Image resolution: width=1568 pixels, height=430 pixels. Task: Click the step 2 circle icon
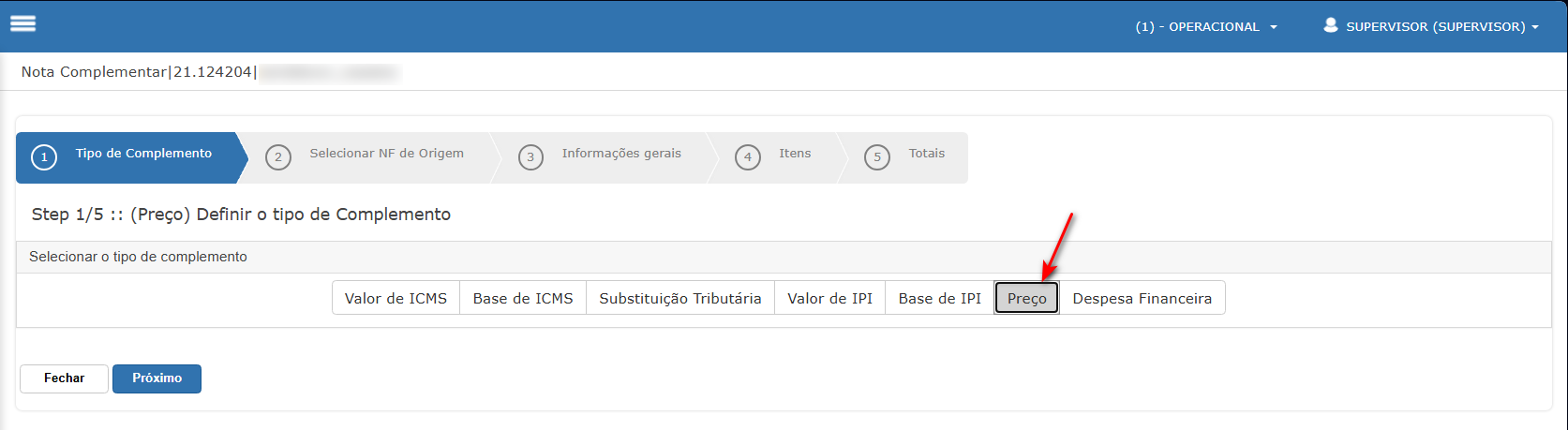(278, 157)
